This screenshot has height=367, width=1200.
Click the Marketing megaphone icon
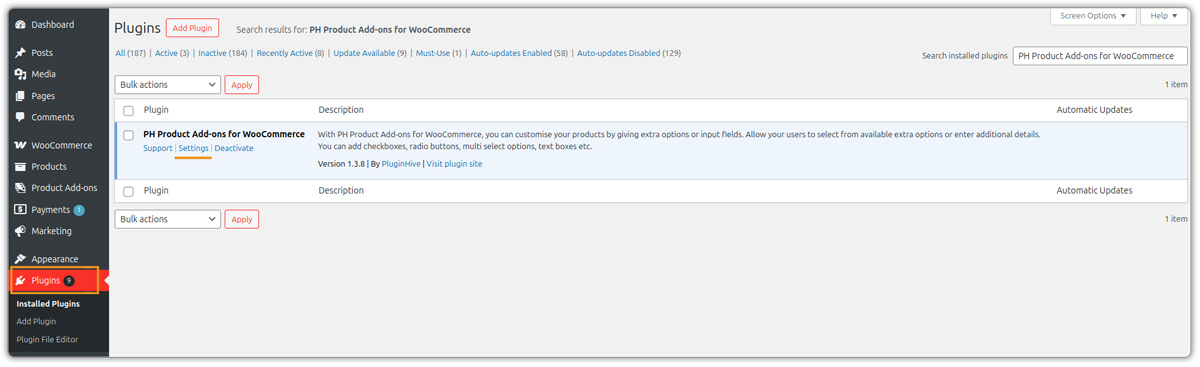click(20, 231)
